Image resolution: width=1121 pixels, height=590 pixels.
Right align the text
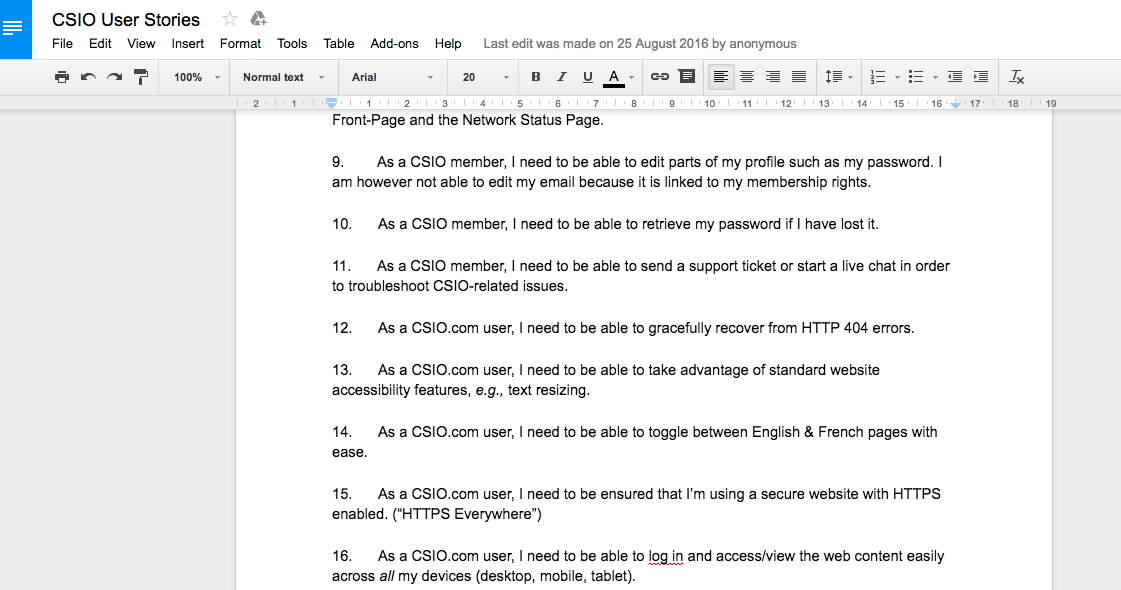point(773,77)
